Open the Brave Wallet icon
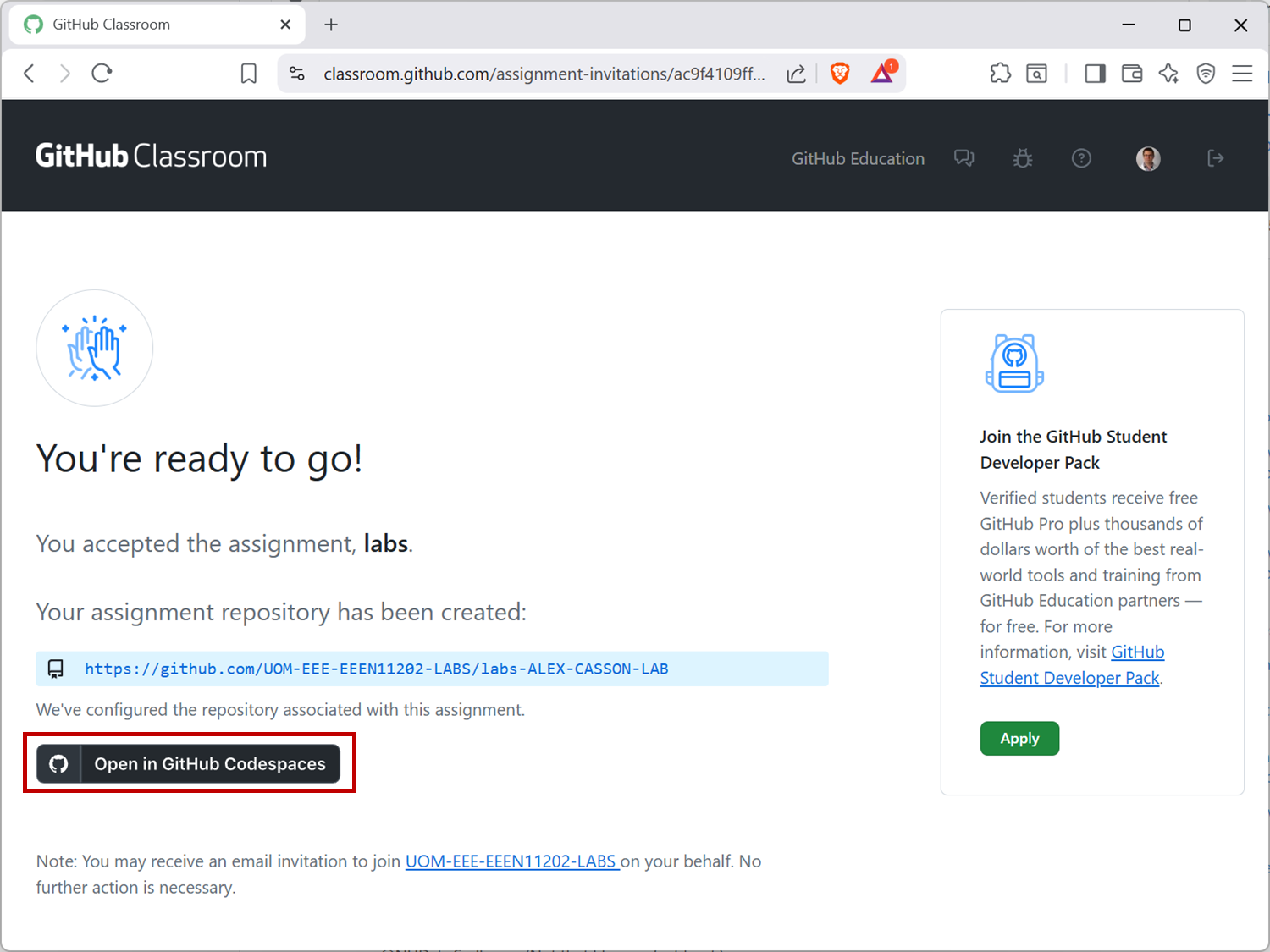1270x952 pixels. (x=1132, y=74)
